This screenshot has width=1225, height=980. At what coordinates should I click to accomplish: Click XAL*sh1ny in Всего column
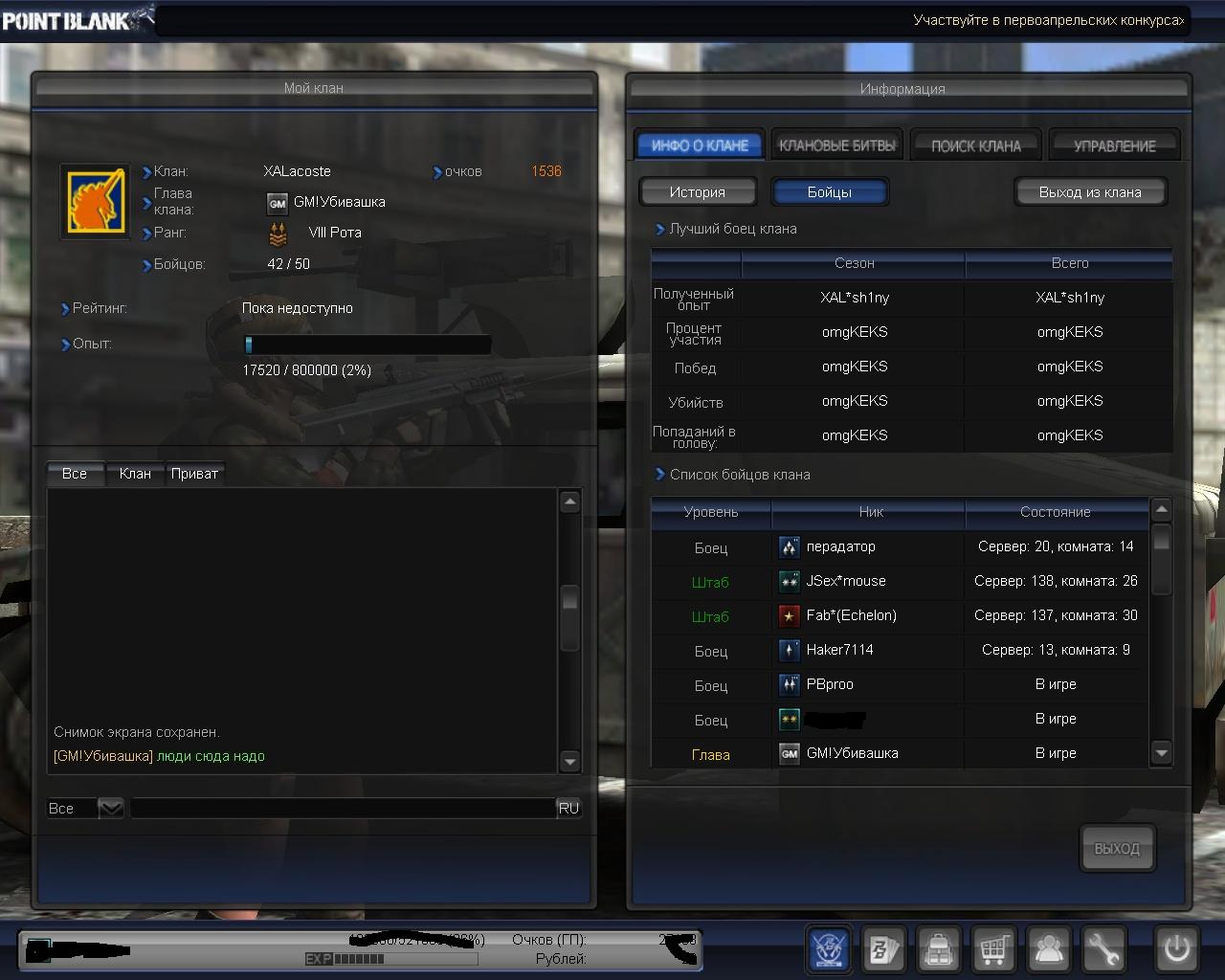pos(1070,298)
